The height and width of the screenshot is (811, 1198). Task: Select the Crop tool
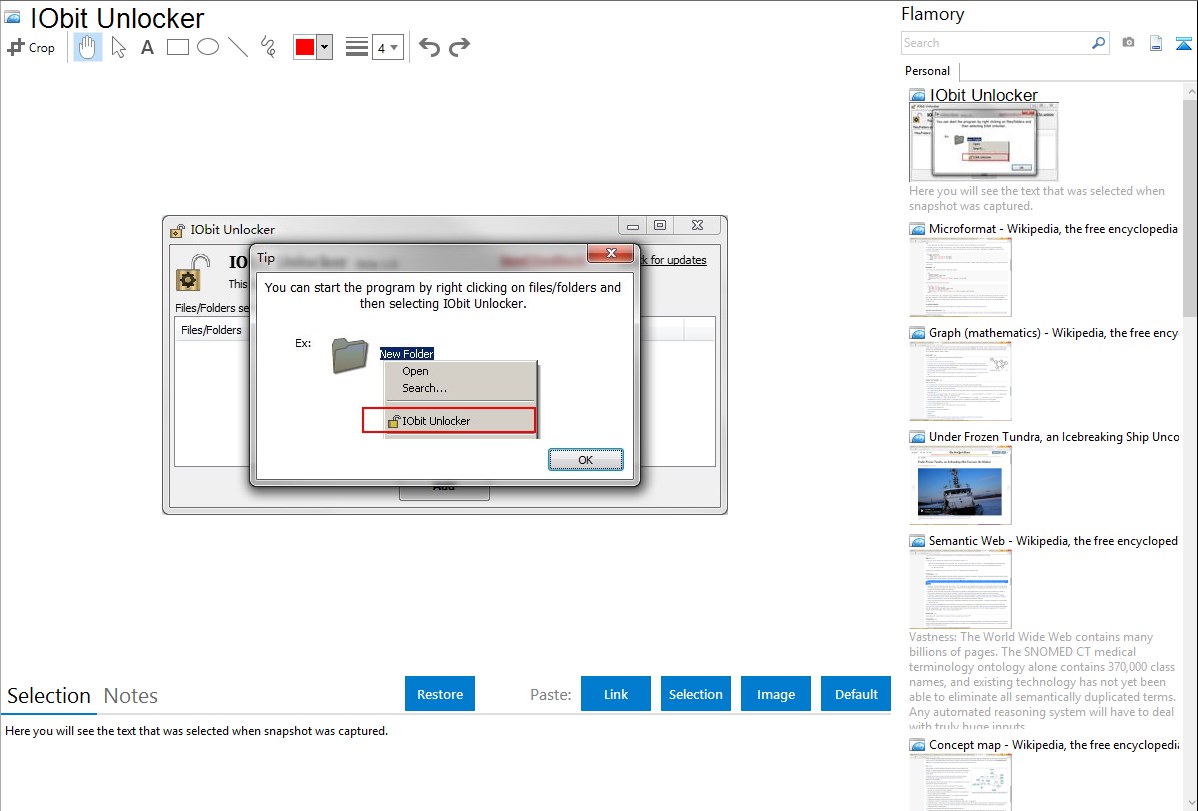(x=31, y=47)
